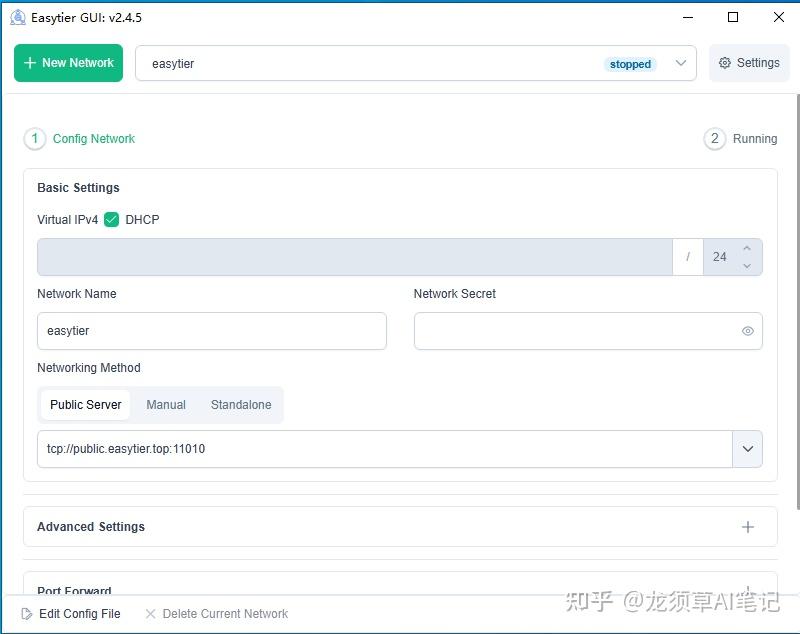Reveal Network Secret with eye icon
Screen dimensions: 800x634
tap(747, 331)
